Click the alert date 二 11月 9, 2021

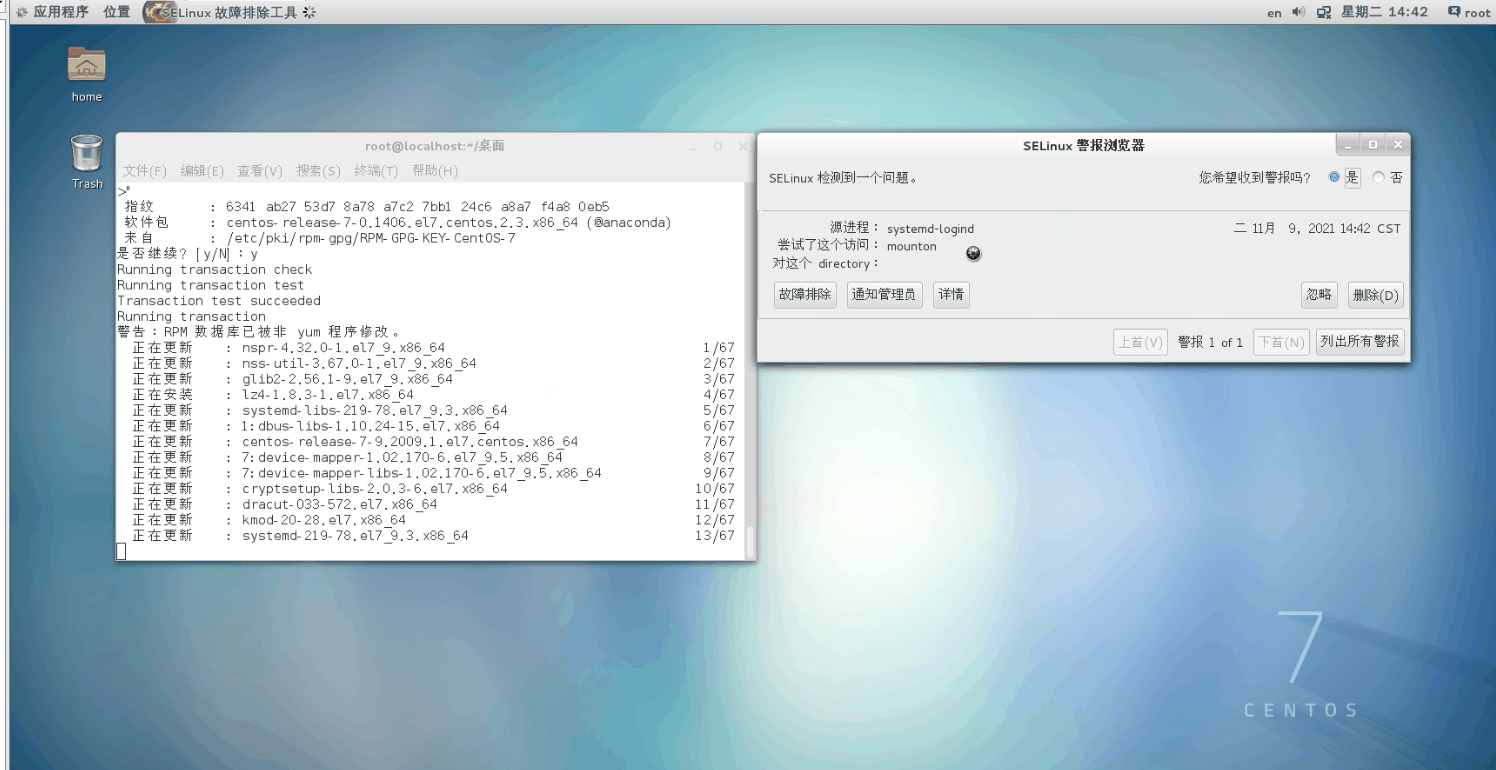pos(1285,229)
